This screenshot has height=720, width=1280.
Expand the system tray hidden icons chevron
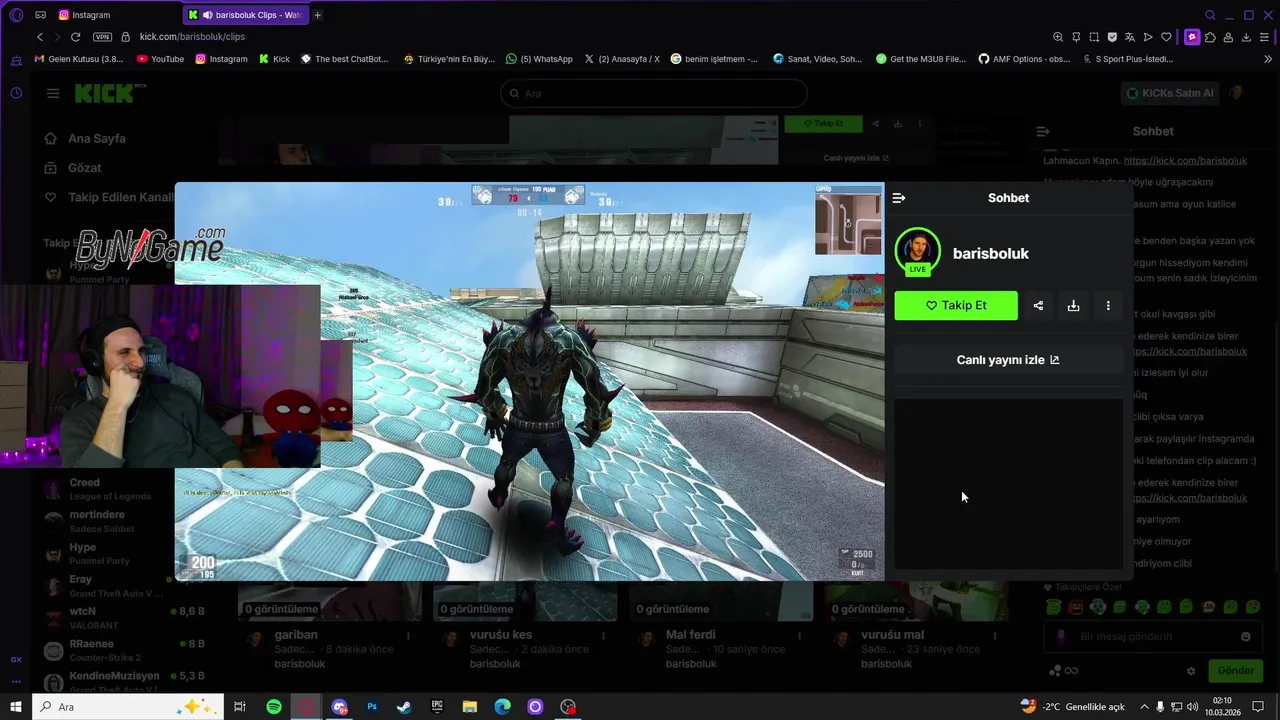pos(1144,707)
